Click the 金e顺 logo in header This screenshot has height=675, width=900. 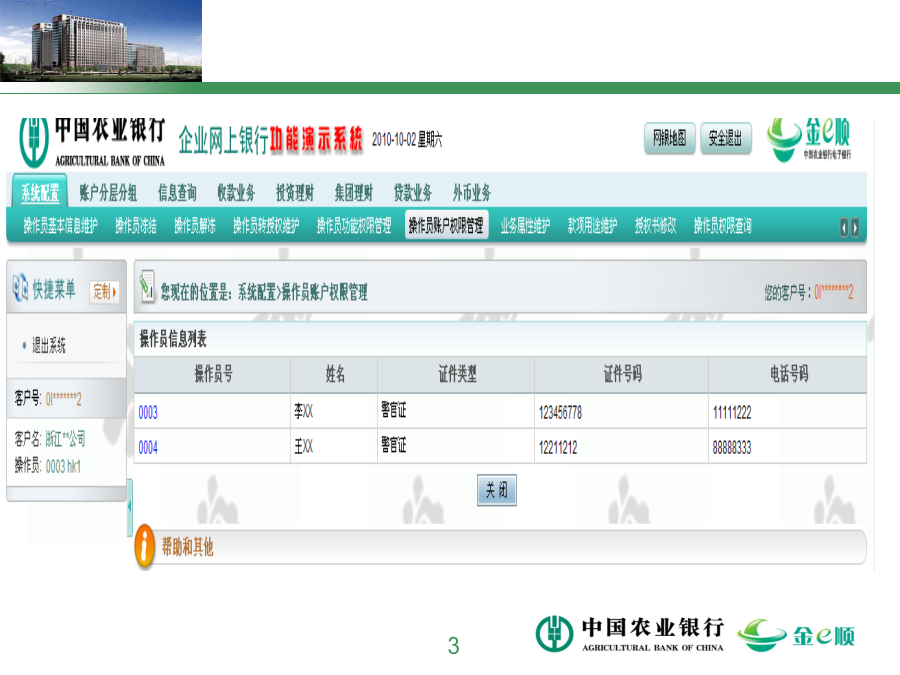(810, 139)
